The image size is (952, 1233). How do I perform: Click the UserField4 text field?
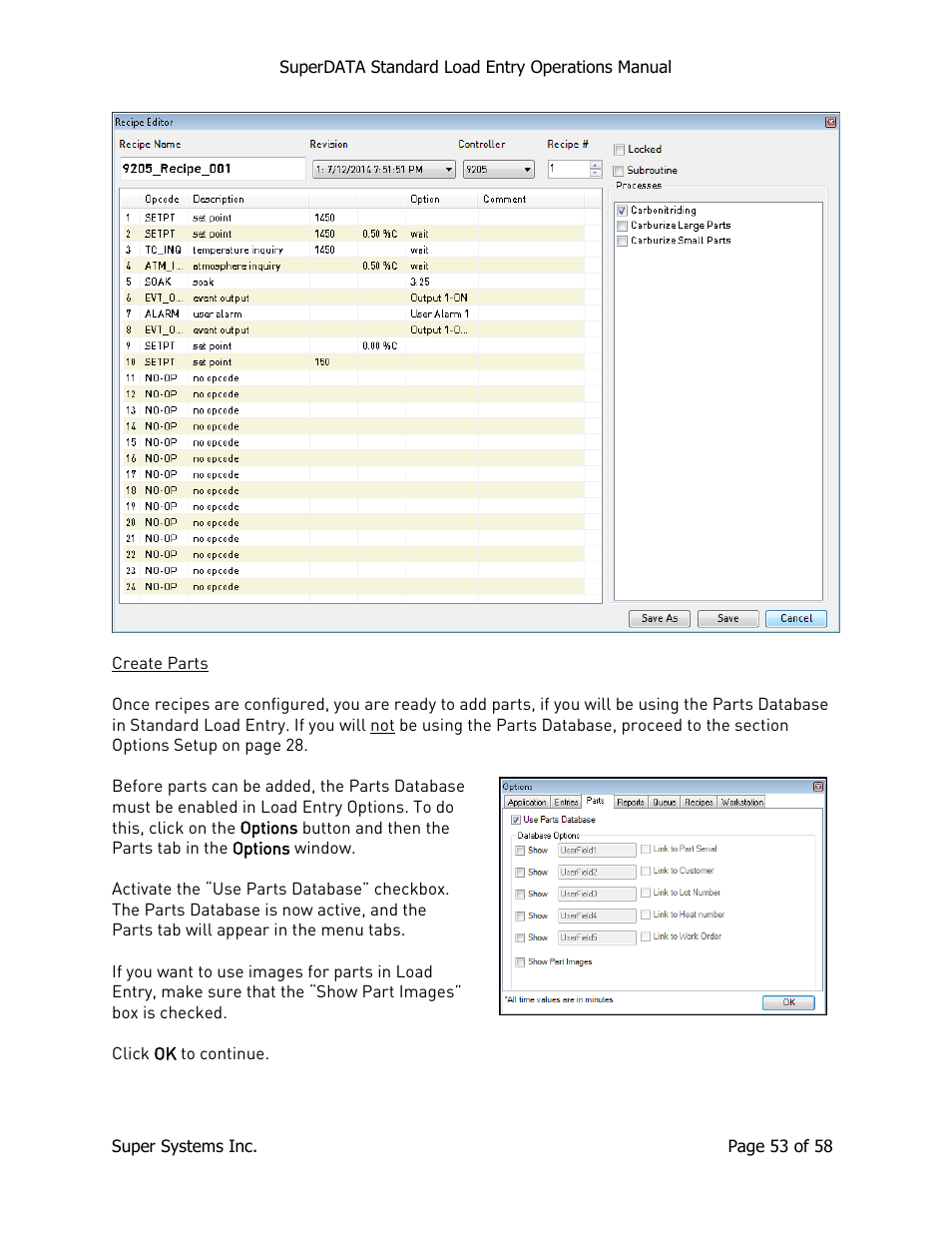point(597,917)
